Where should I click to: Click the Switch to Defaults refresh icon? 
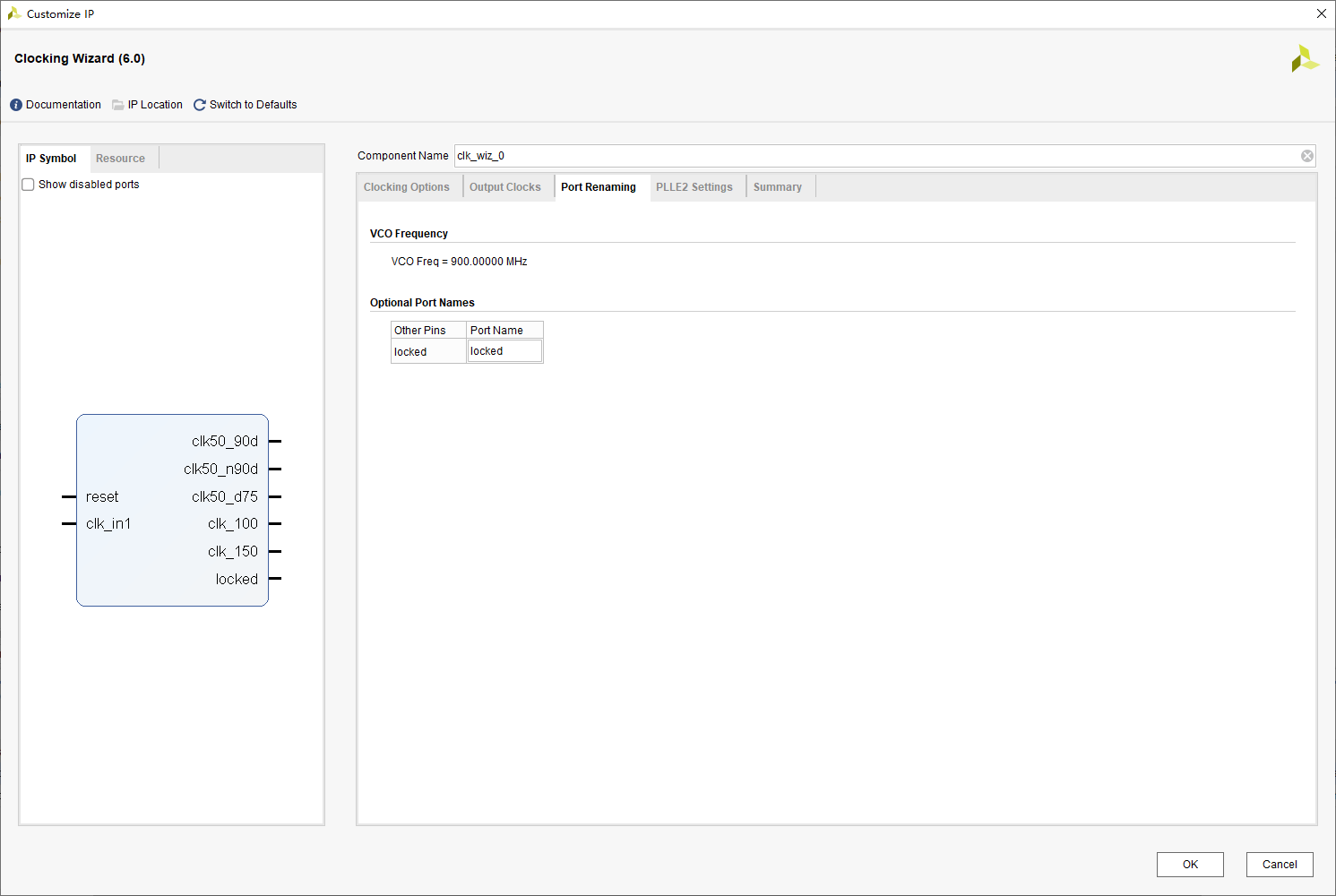(x=200, y=105)
